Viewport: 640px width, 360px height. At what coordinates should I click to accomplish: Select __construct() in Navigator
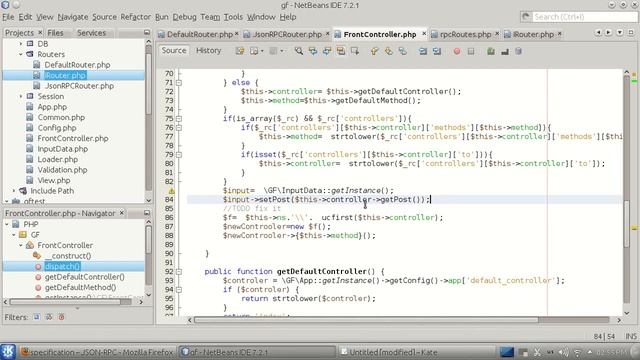click(68, 256)
